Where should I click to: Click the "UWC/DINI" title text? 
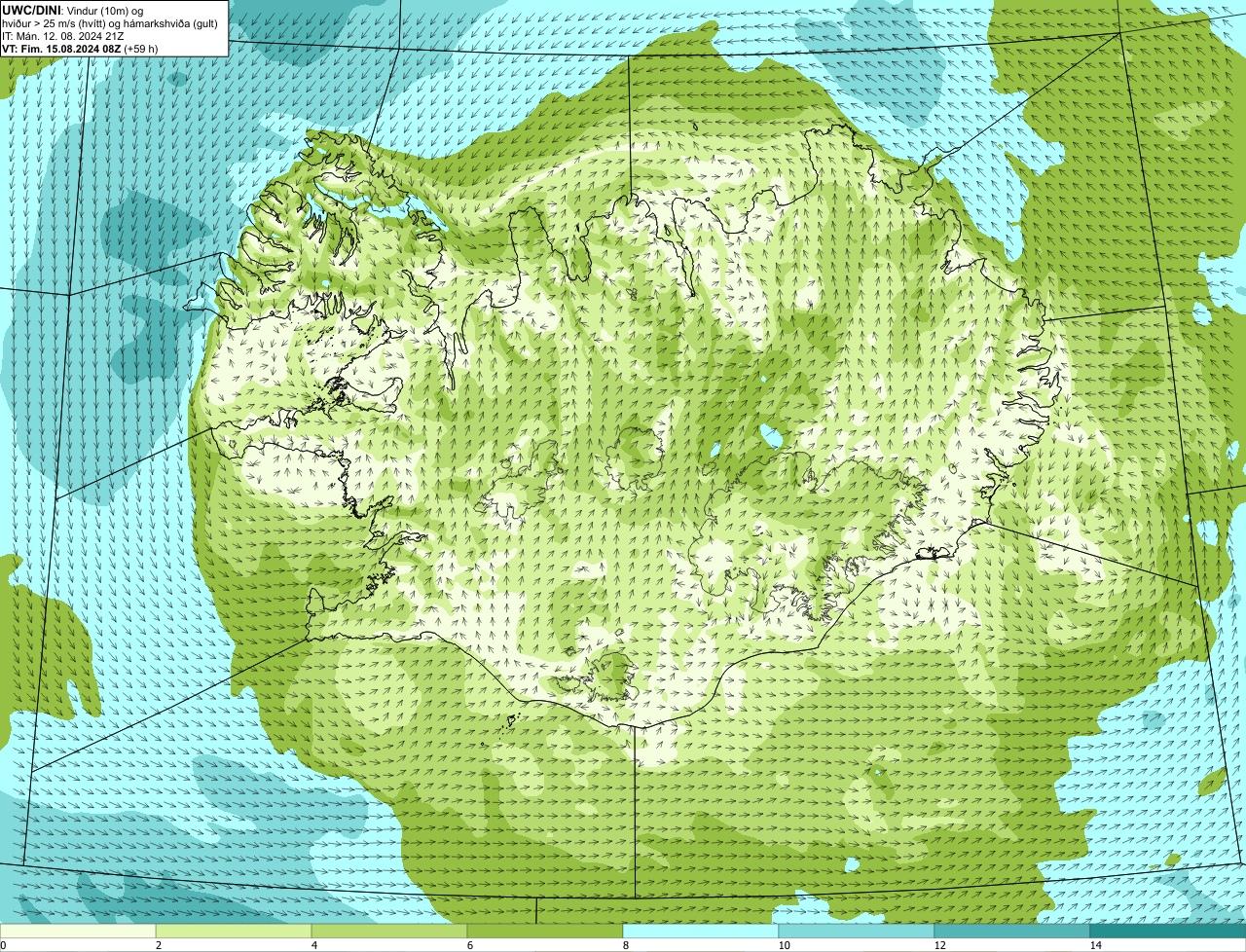31,10
